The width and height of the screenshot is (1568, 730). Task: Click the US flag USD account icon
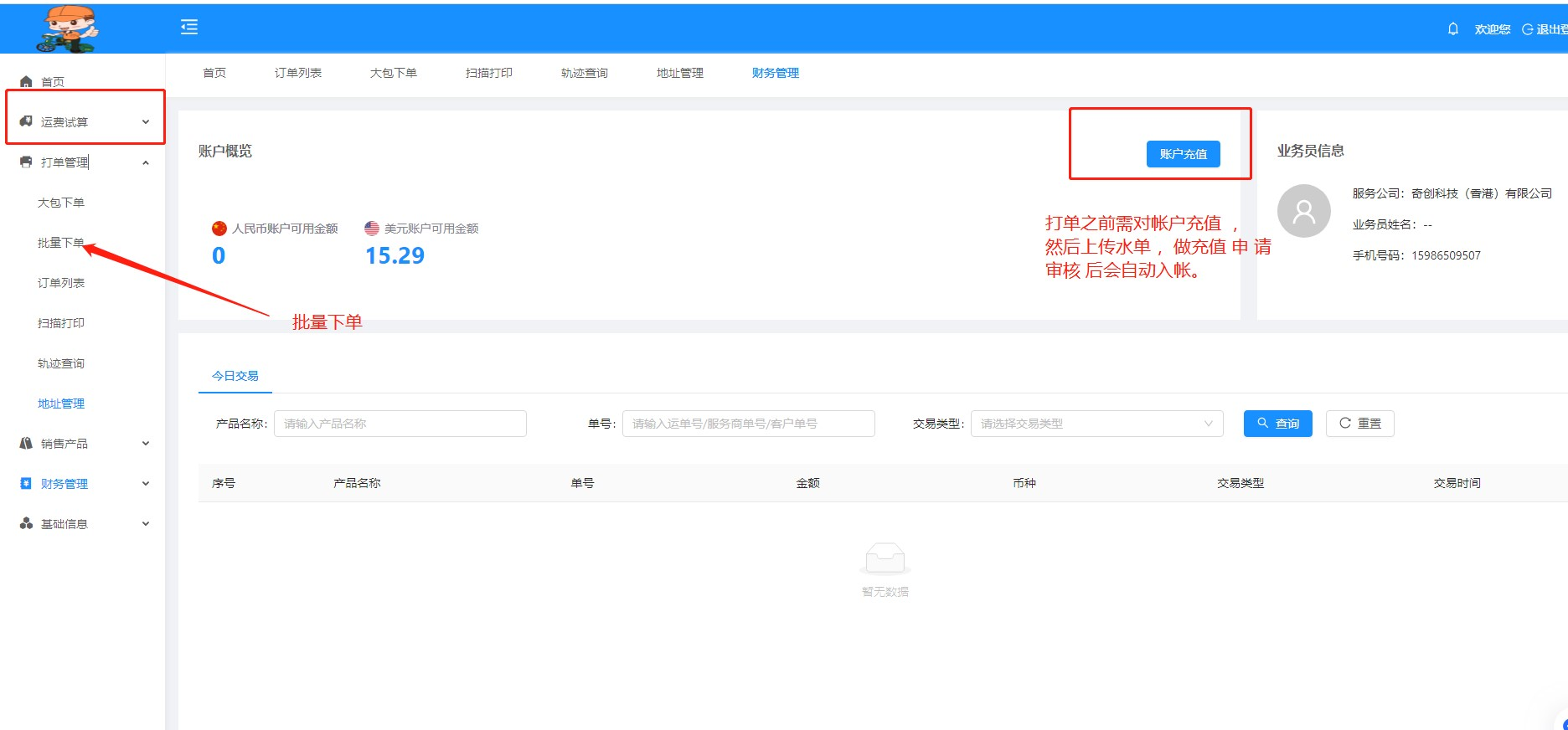[372, 228]
